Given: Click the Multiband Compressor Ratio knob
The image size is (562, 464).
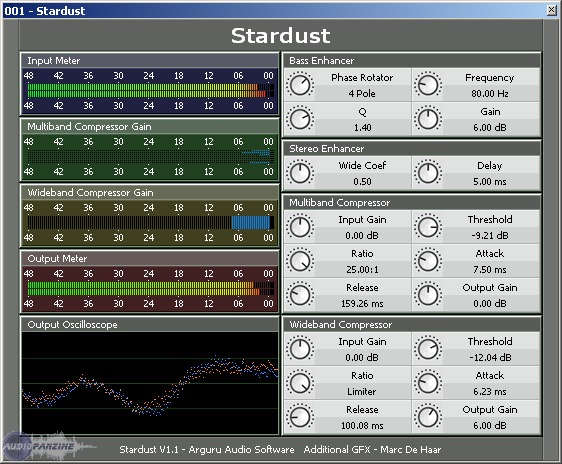Looking at the screenshot, I should [x=300, y=261].
